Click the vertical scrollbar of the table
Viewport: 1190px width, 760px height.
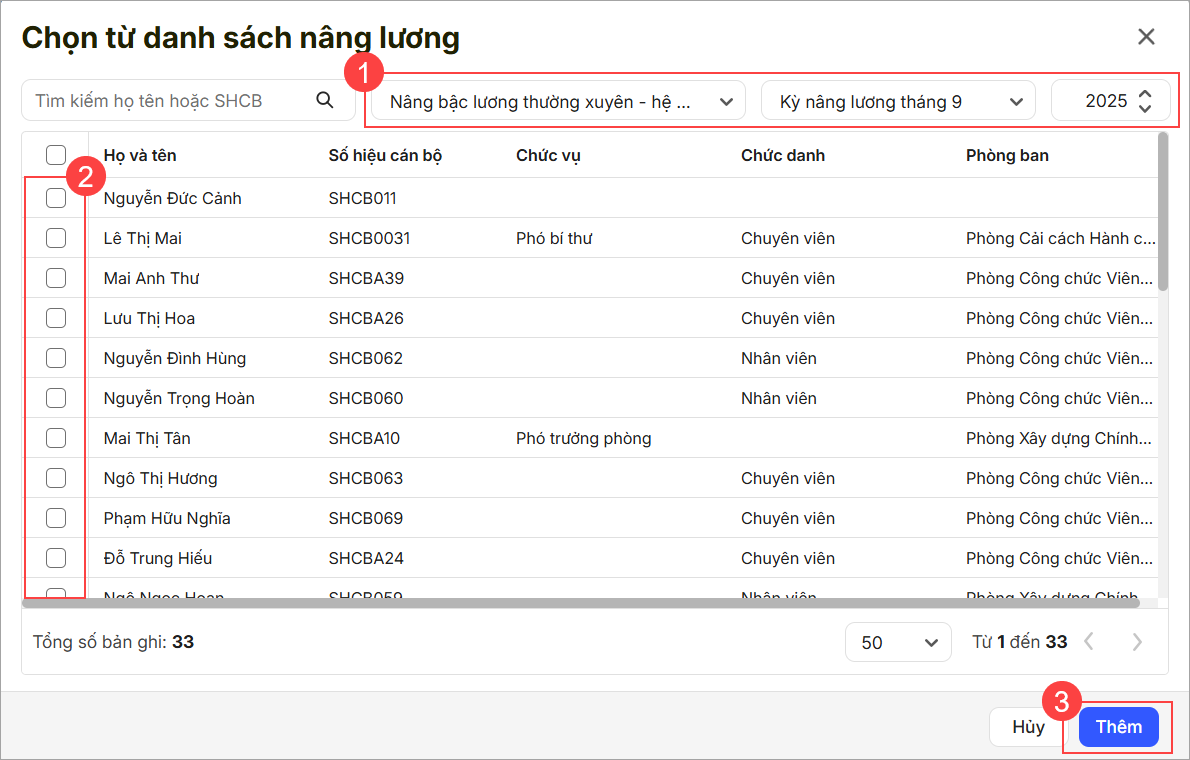pyautogui.click(x=1162, y=212)
